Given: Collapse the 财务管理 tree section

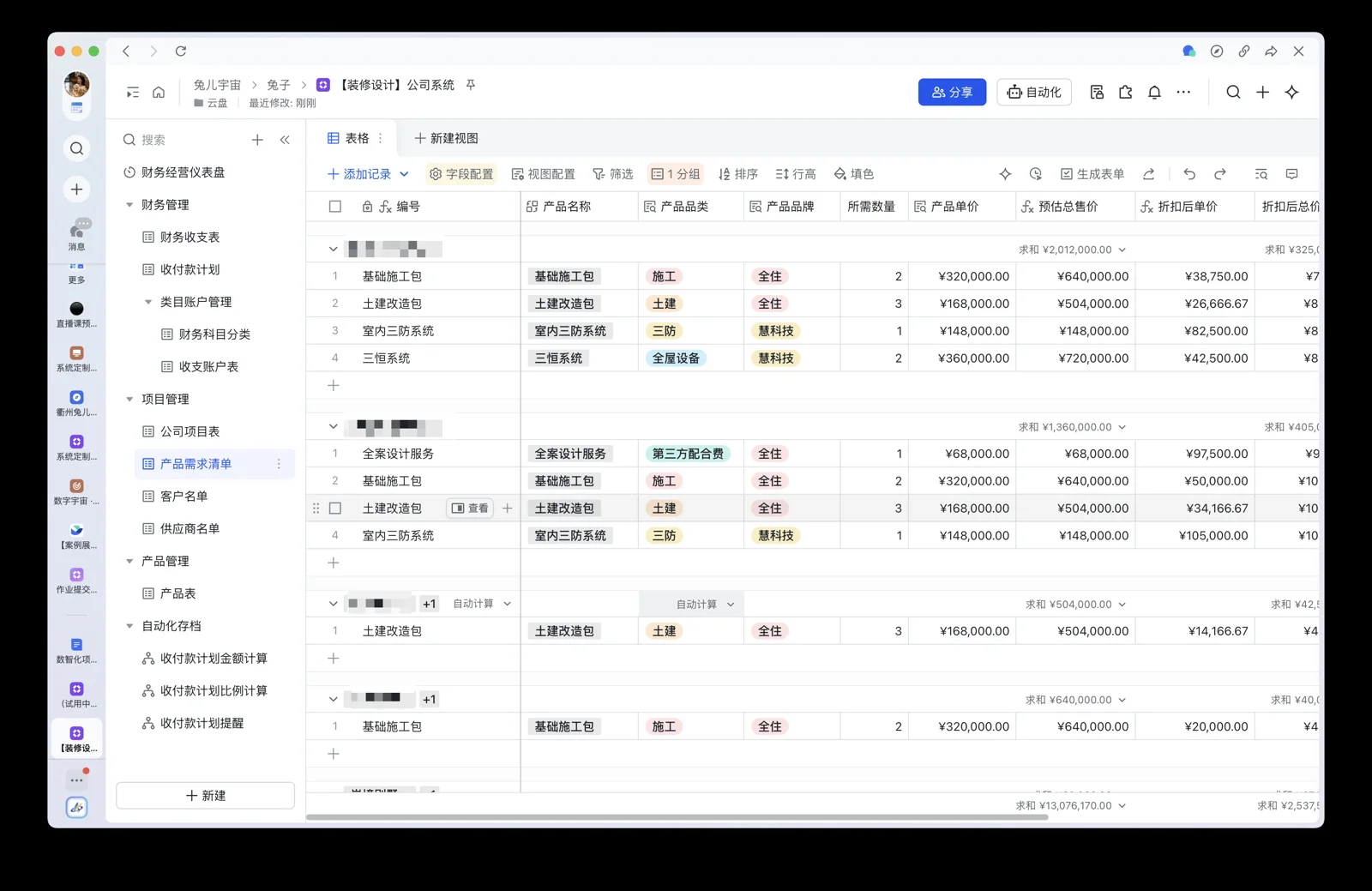Looking at the screenshot, I should point(129,205).
